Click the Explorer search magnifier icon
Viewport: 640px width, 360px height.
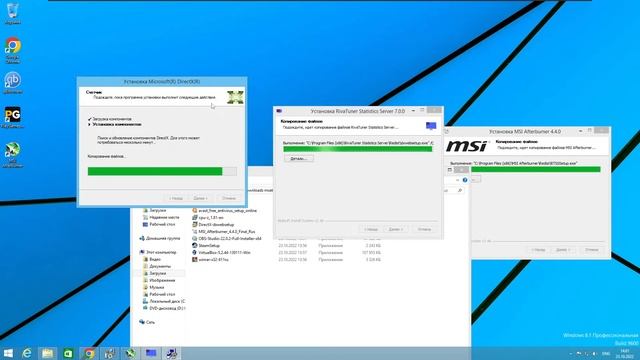pyautogui.click(x=460, y=191)
